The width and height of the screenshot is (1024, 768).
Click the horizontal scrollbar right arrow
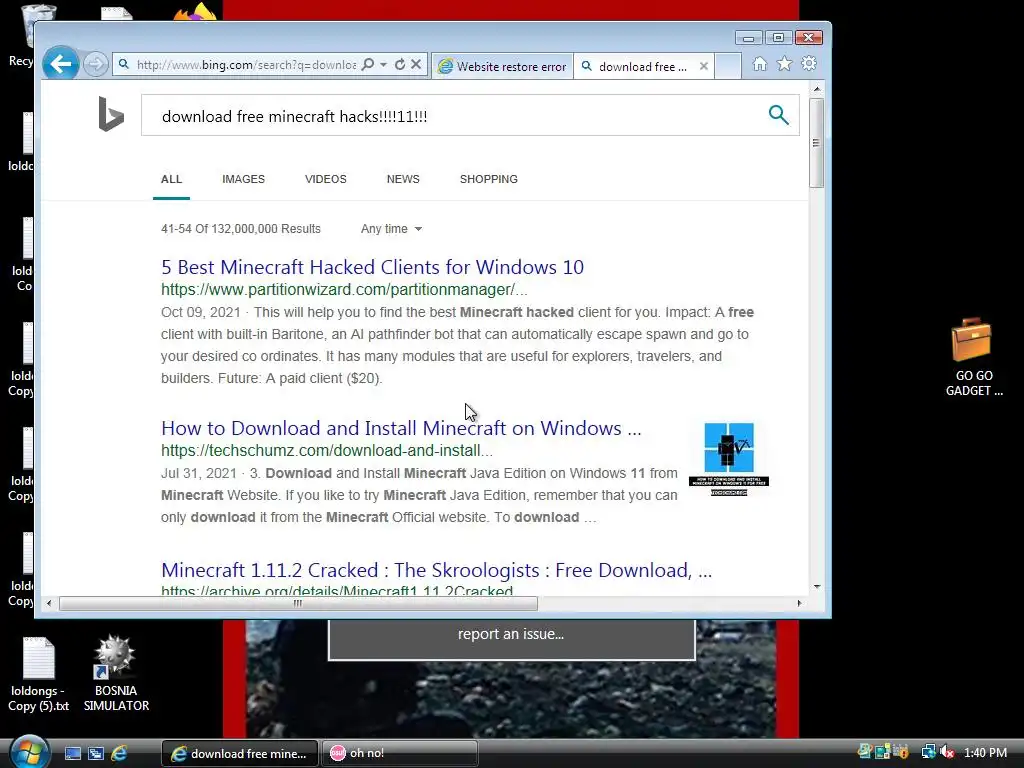[x=799, y=603]
